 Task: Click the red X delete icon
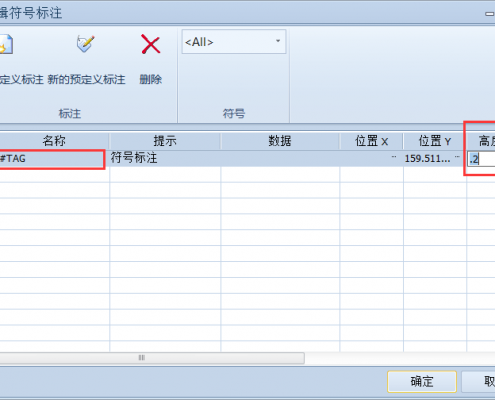click(x=151, y=44)
